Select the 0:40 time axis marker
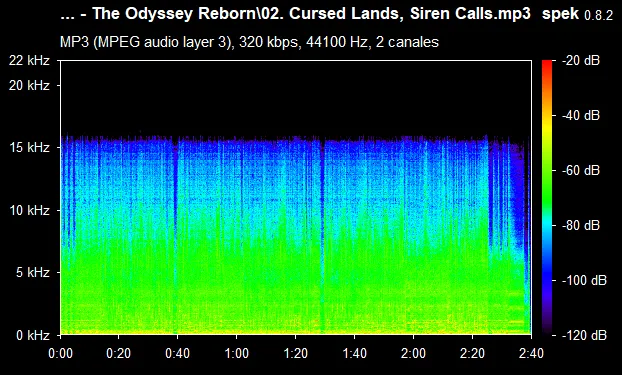The height and width of the screenshot is (375, 622). (x=177, y=353)
